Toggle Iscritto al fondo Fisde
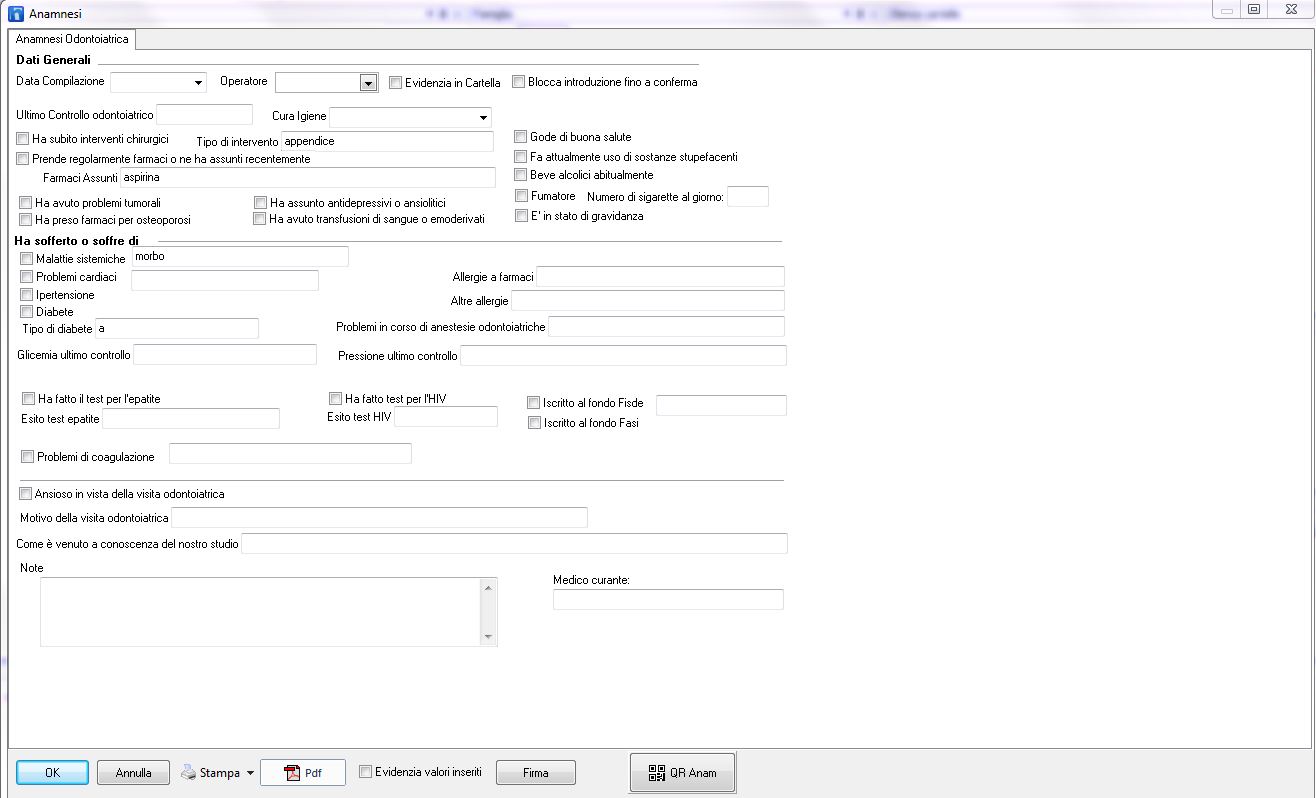Viewport: 1316px width, 798px height. pyautogui.click(x=534, y=403)
